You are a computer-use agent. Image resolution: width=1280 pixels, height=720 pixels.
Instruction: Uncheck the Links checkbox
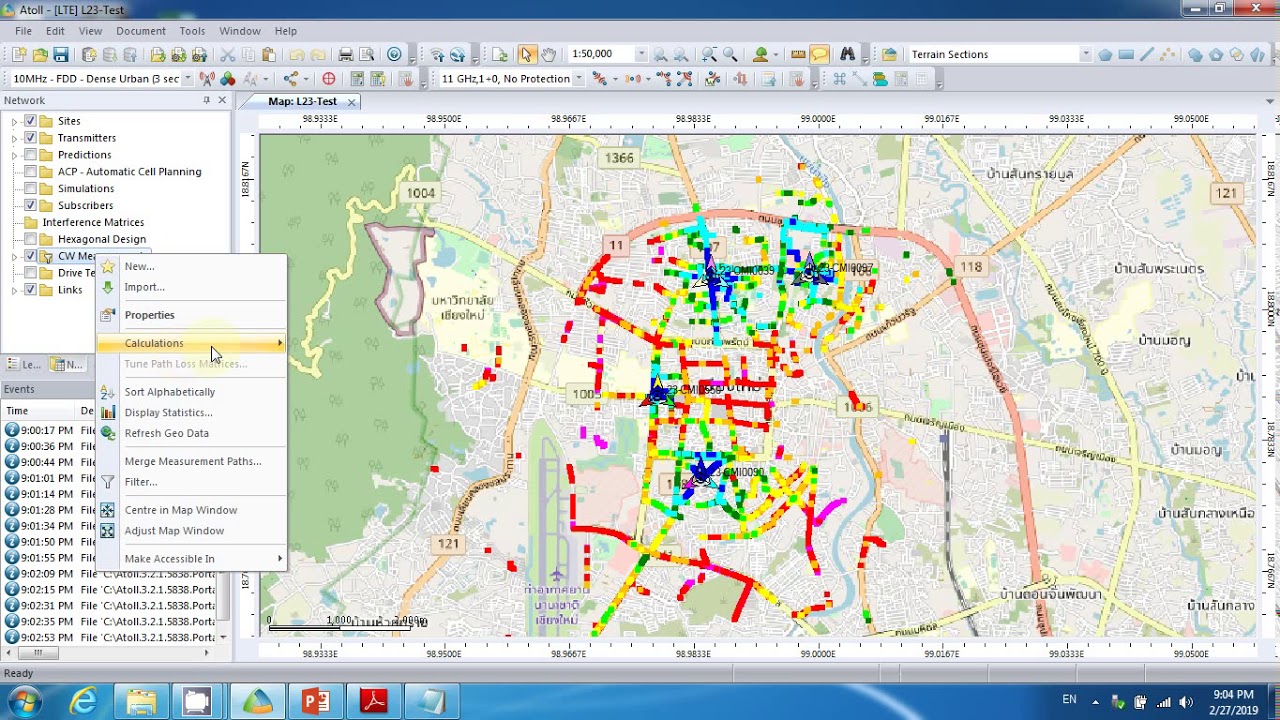coord(30,290)
